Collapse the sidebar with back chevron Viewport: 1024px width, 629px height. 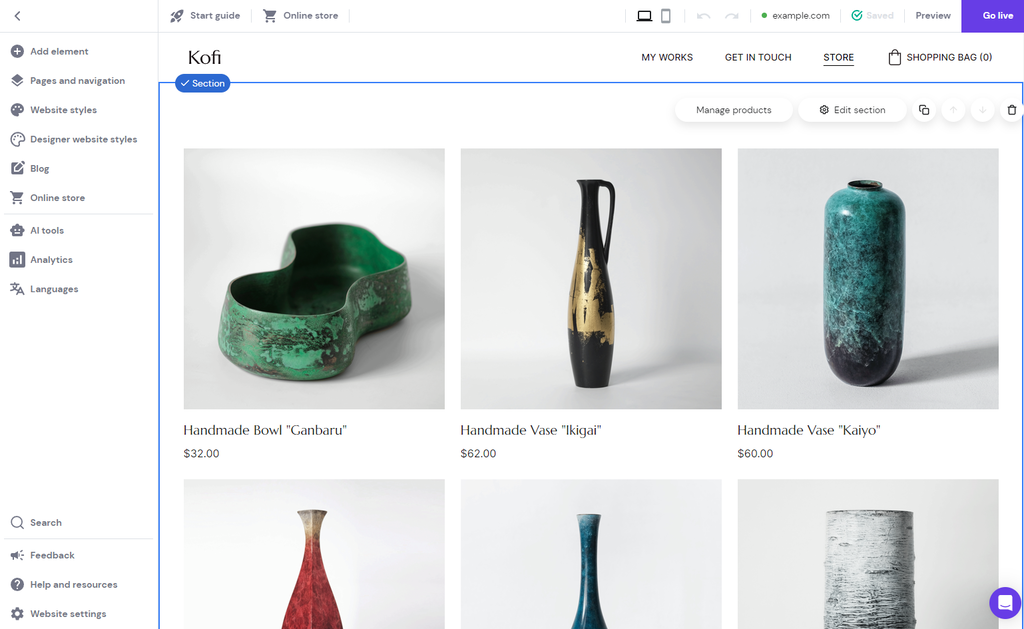click(x=17, y=16)
